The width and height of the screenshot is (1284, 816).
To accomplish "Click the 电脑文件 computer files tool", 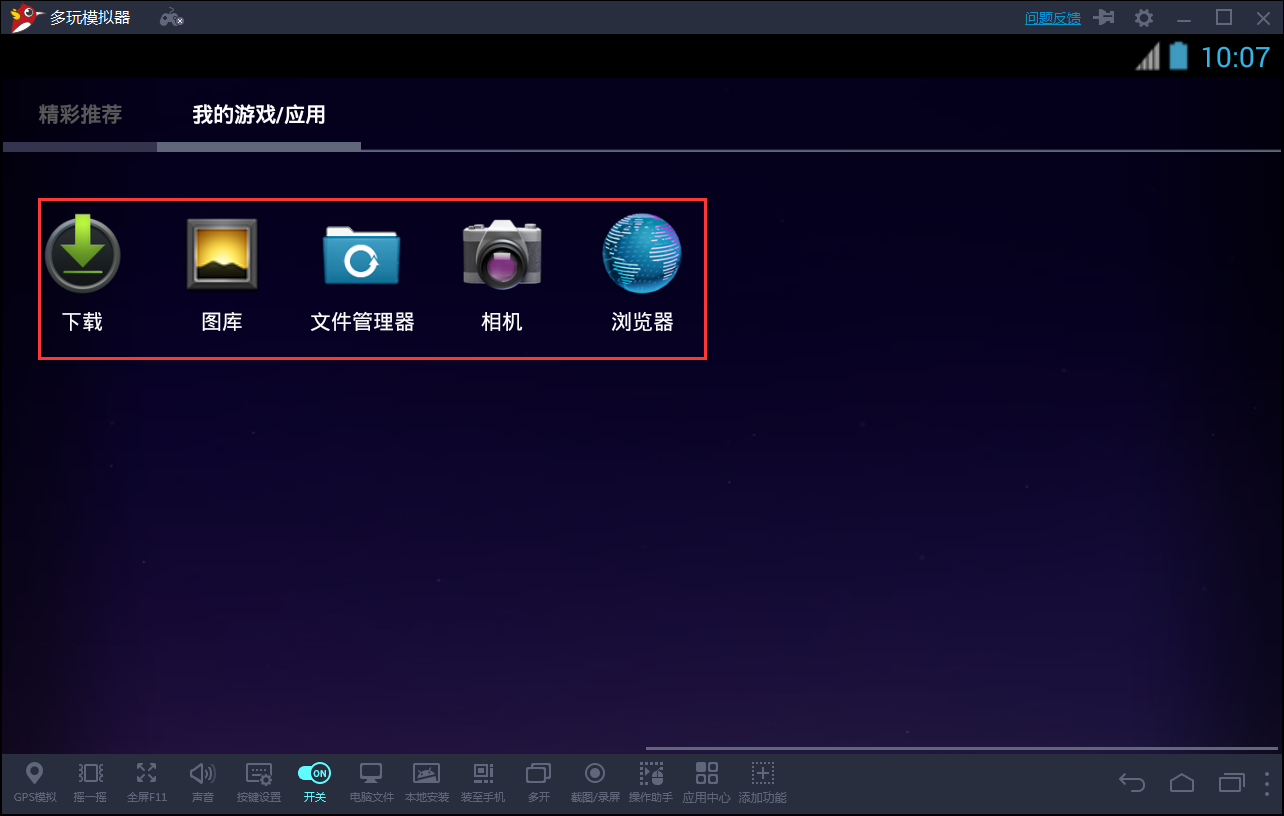I will click(x=370, y=782).
